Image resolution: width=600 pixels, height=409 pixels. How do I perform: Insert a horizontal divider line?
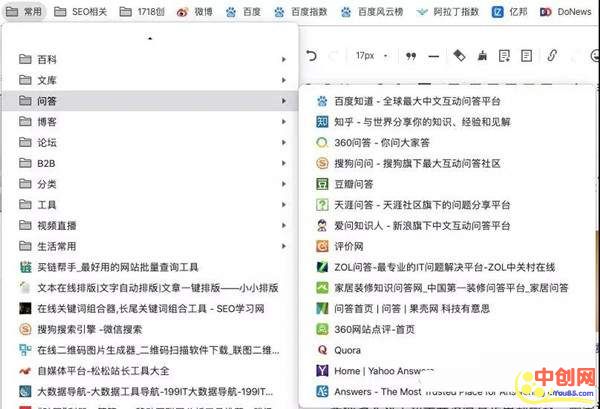coord(433,56)
